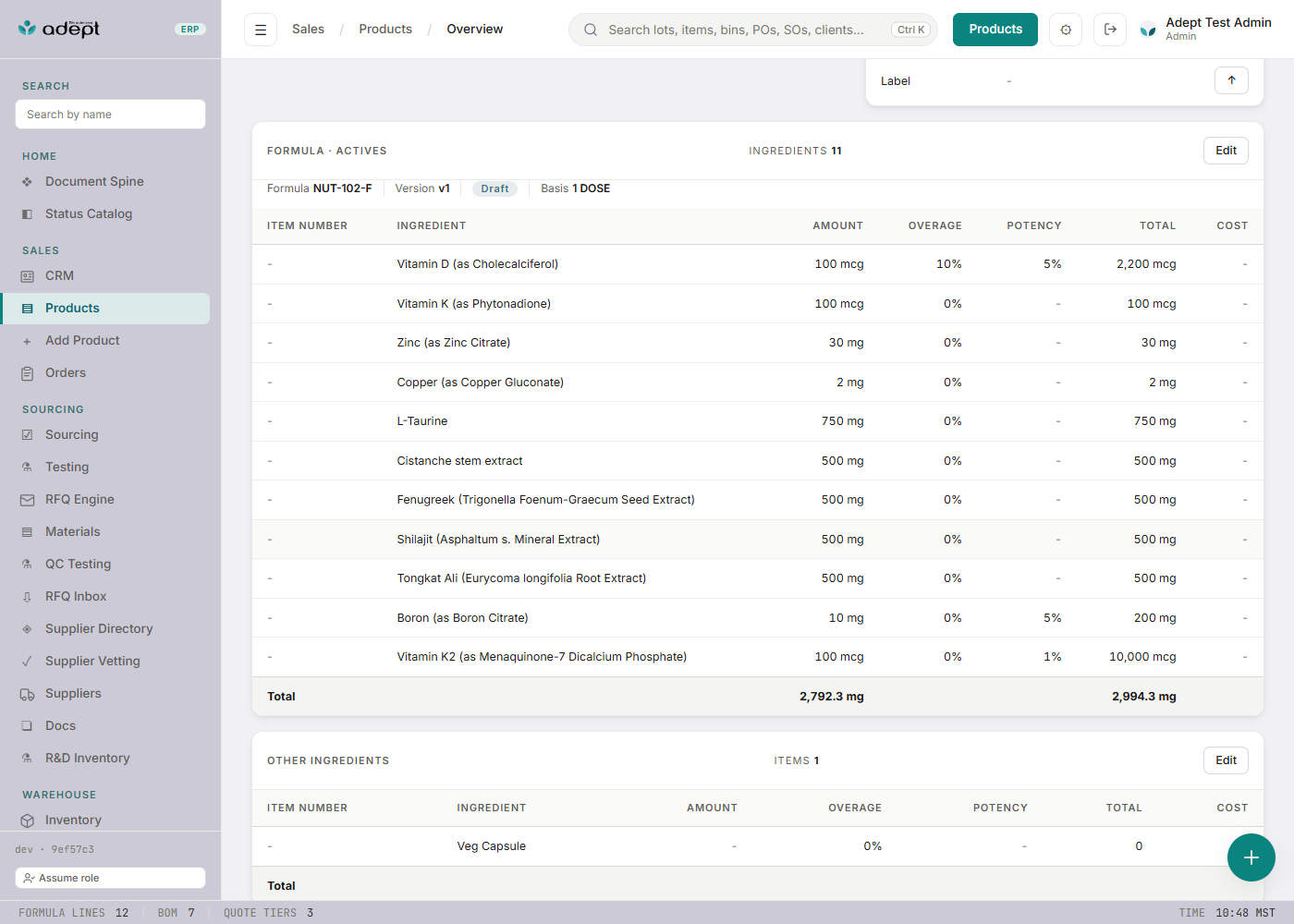Open Testing in sidebar

(x=105, y=468)
